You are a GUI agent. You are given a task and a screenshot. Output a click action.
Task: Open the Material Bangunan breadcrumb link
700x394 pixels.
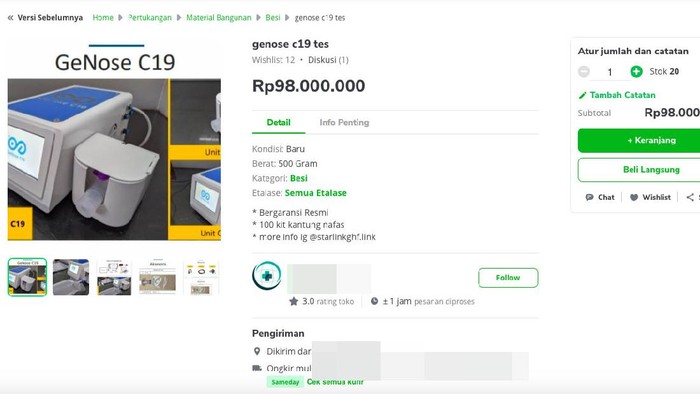pyautogui.click(x=219, y=18)
